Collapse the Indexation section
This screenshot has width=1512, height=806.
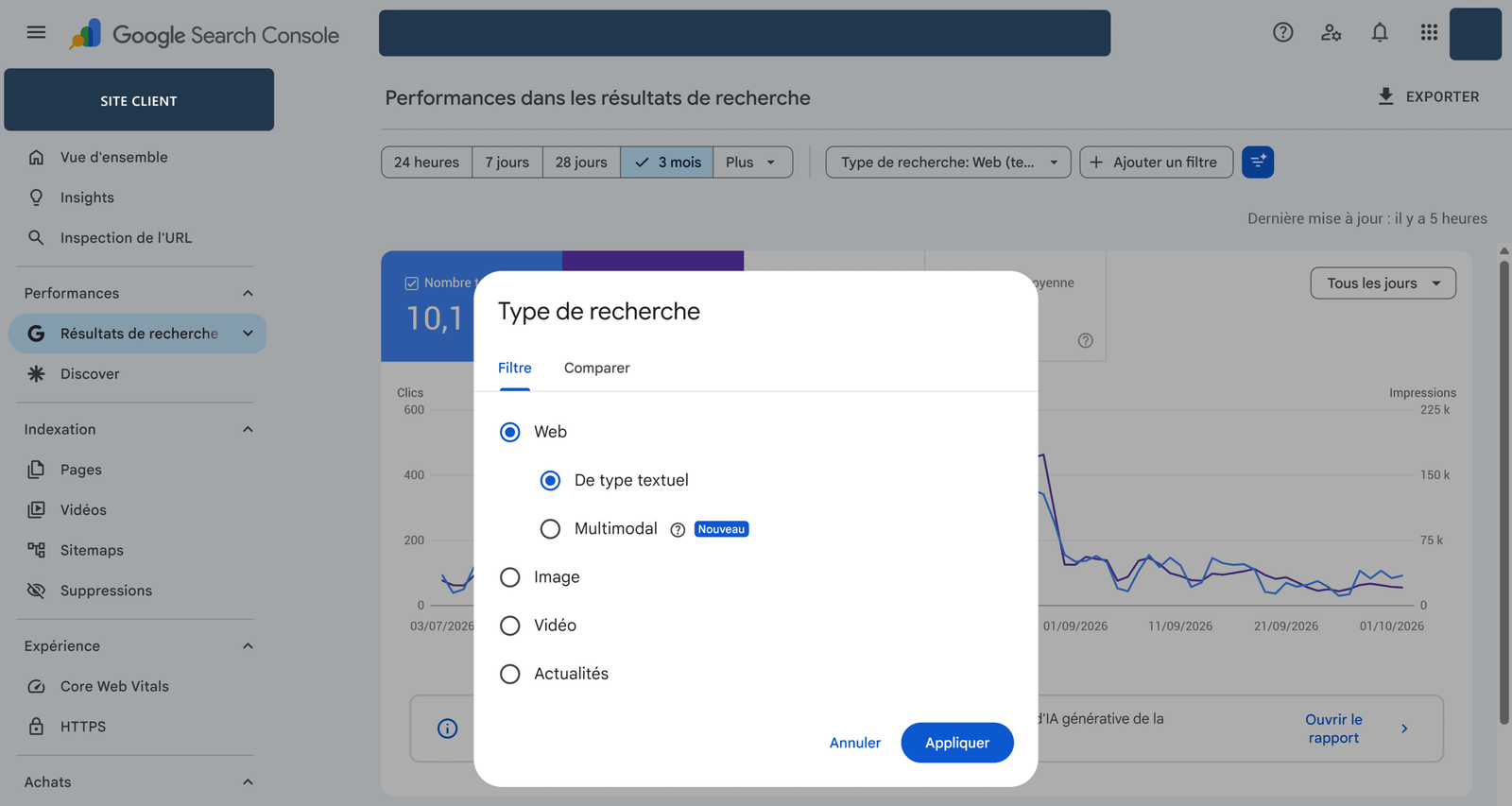pos(248,429)
